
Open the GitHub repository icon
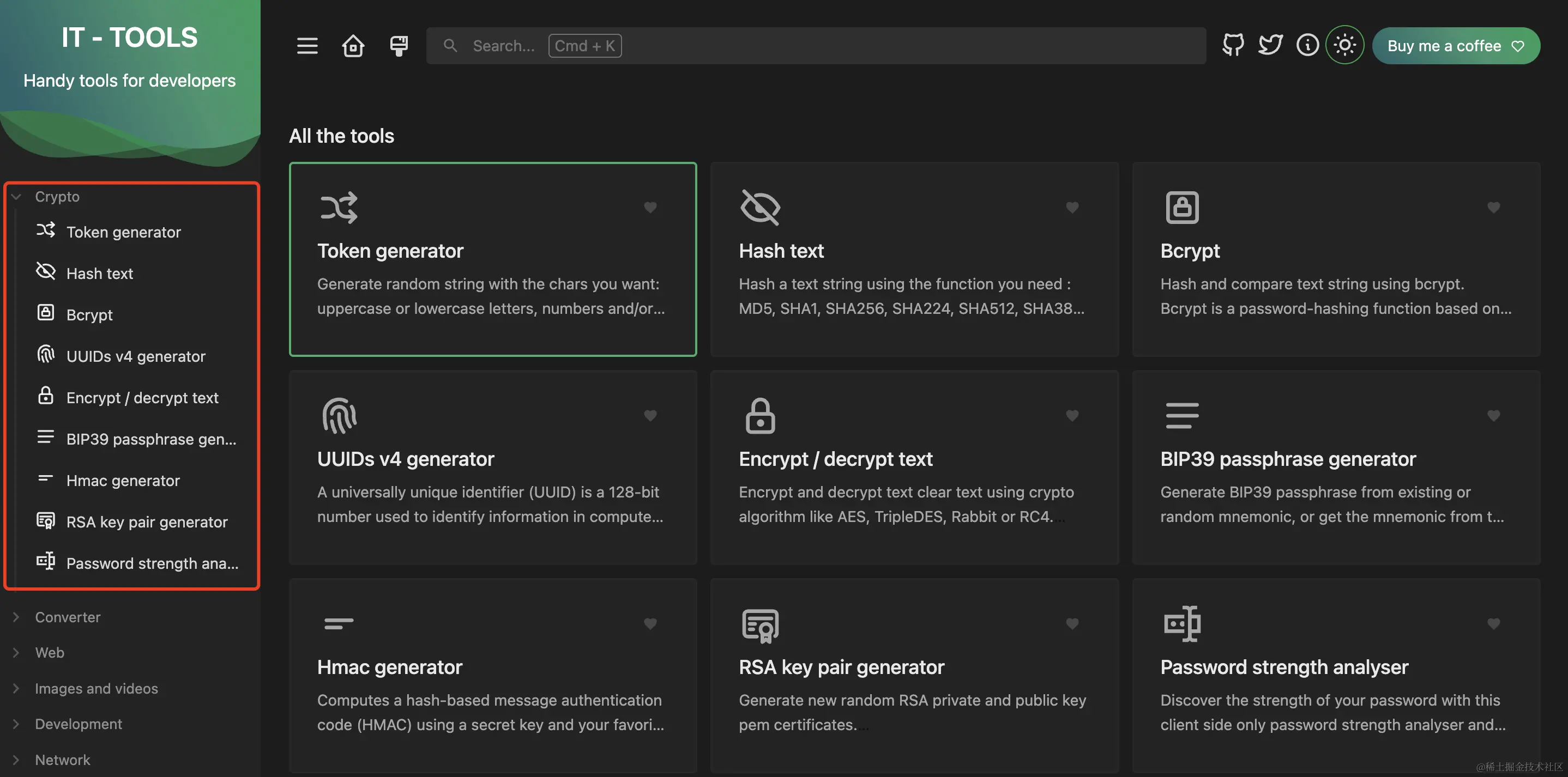pyautogui.click(x=1233, y=45)
